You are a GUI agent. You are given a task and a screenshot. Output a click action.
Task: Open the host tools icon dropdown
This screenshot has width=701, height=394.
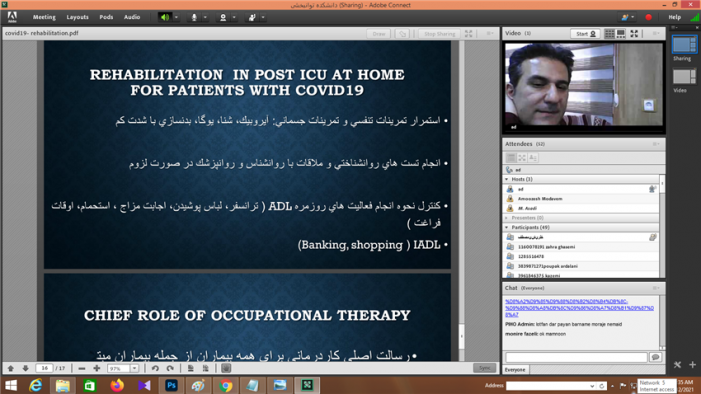coord(628,17)
